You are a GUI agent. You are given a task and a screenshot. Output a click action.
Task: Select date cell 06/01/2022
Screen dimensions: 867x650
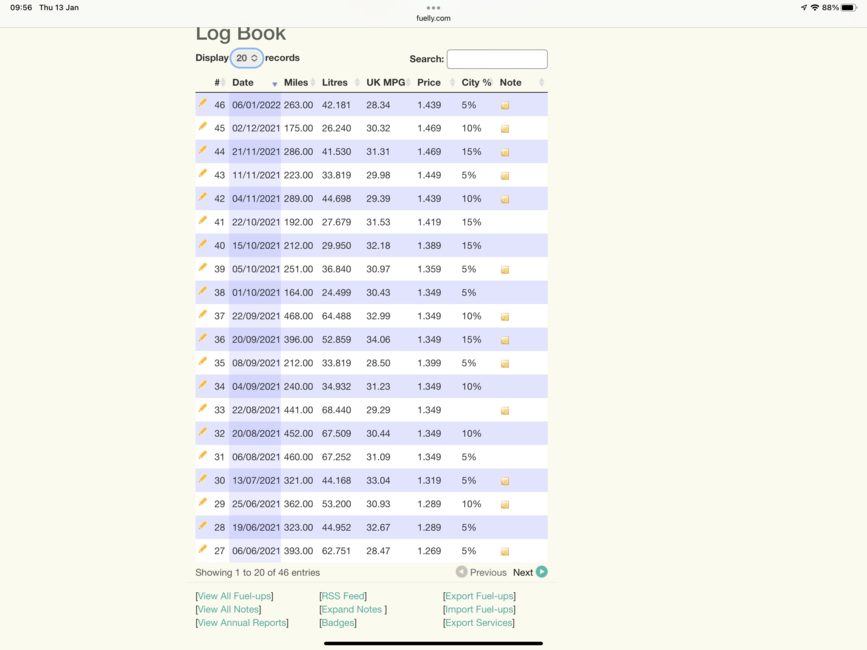256,105
